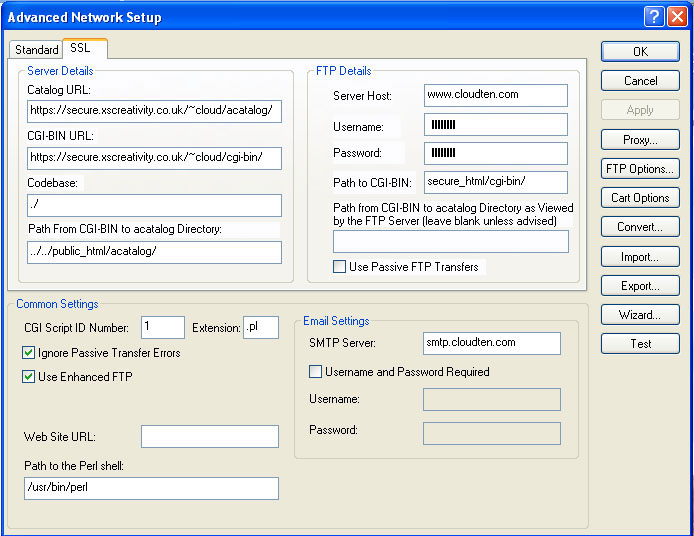694x536 pixels.
Task: Click the Catalog URL field
Action: click(154, 112)
